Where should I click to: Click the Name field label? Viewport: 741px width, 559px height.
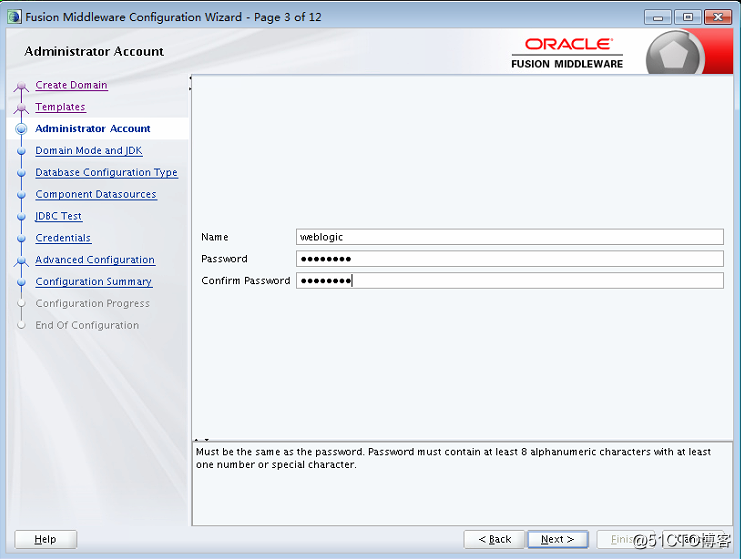pyautogui.click(x=215, y=237)
